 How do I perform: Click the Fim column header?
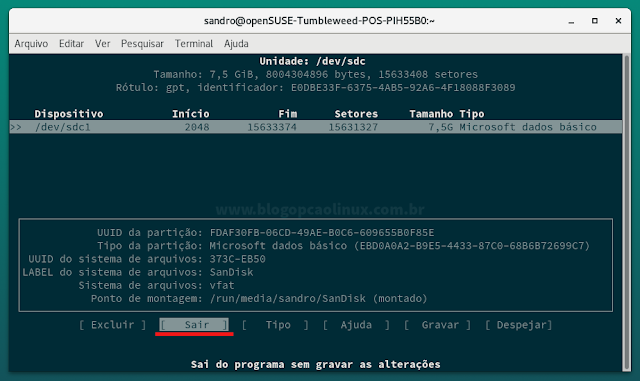click(288, 114)
